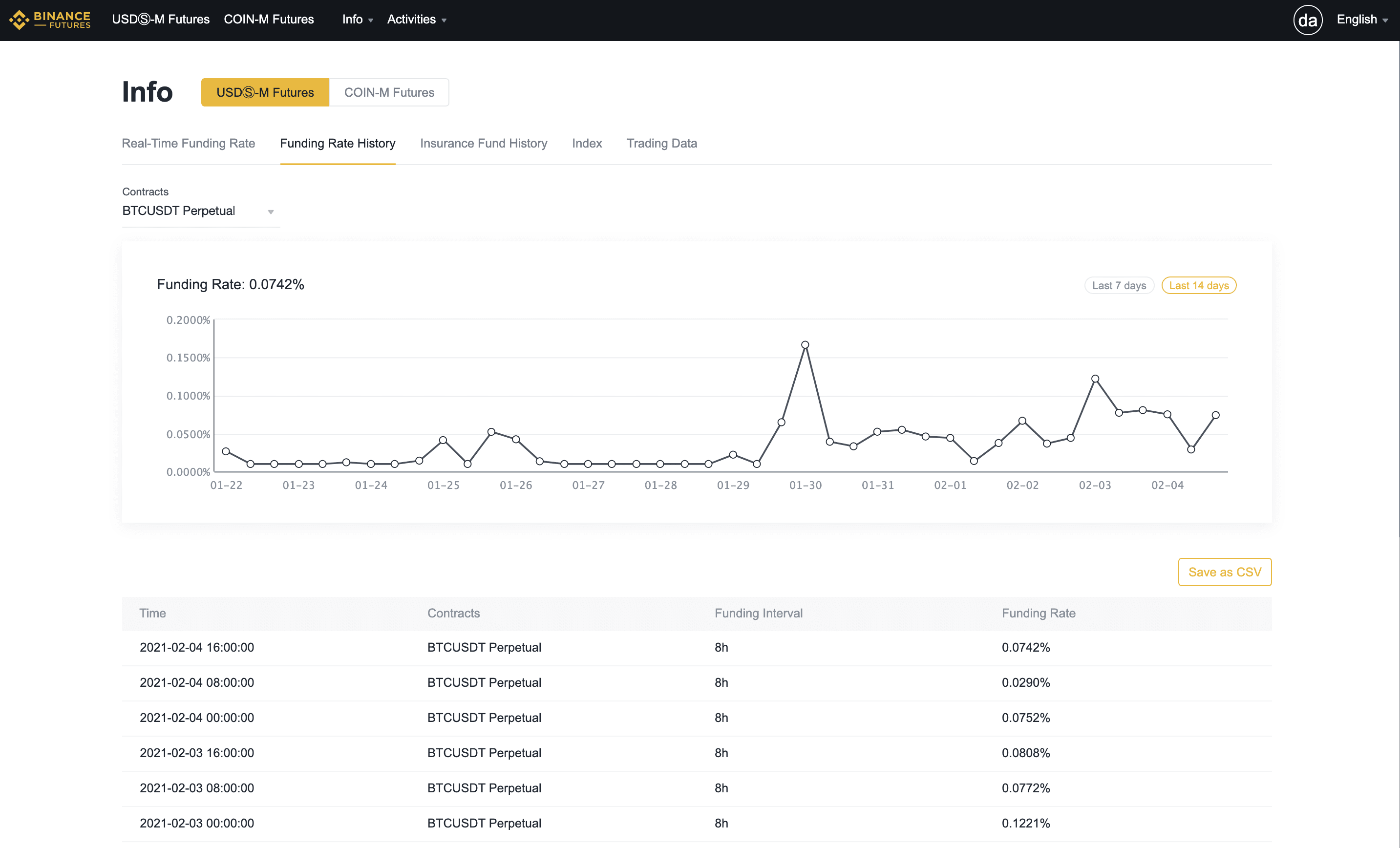Image resolution: width=1400 pixels, height=848 pixels.
Task: Select the Funding Rate History tab
Action: click(x=338, y=143)
